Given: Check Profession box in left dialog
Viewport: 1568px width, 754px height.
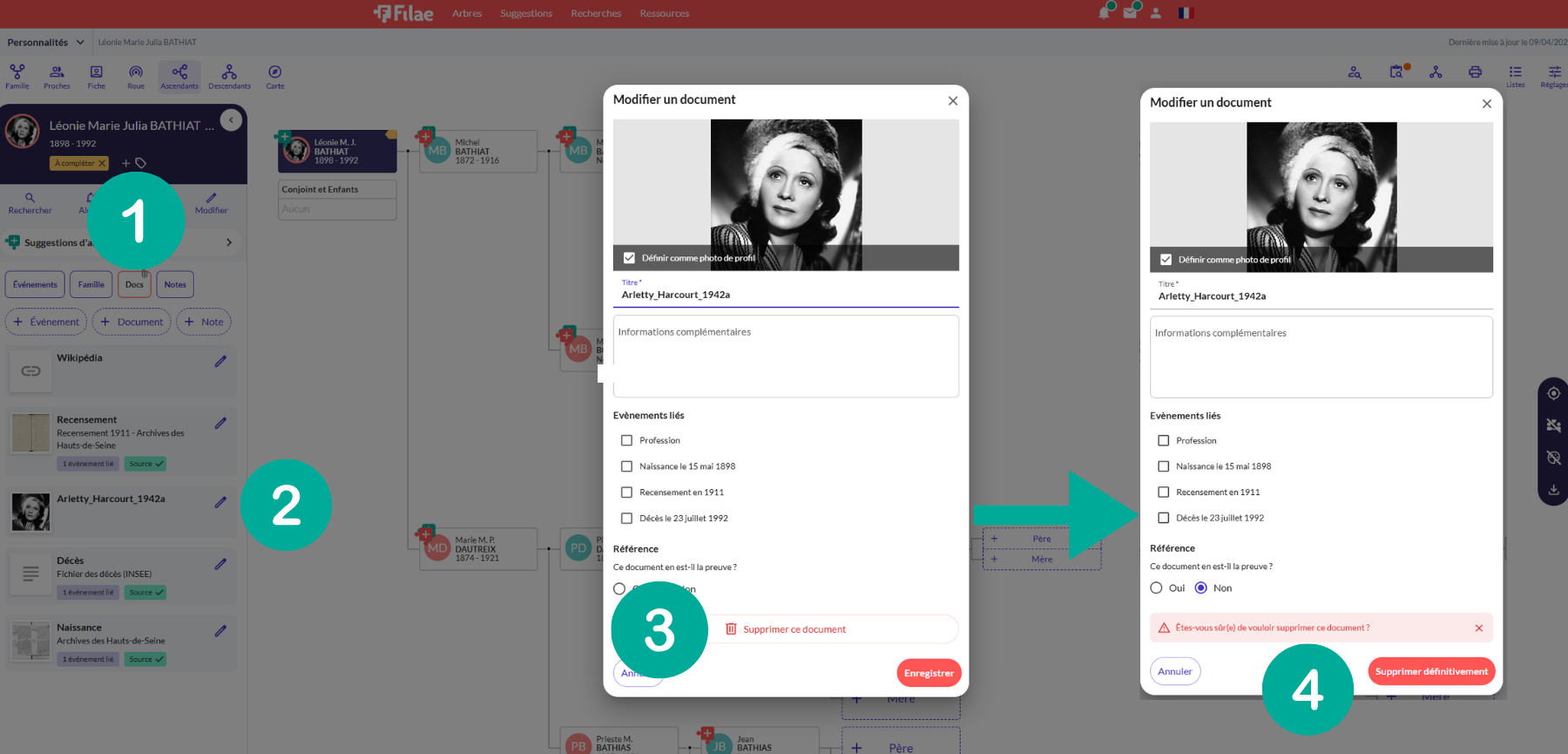Looking at the screenshot, I should pos(626,440).
